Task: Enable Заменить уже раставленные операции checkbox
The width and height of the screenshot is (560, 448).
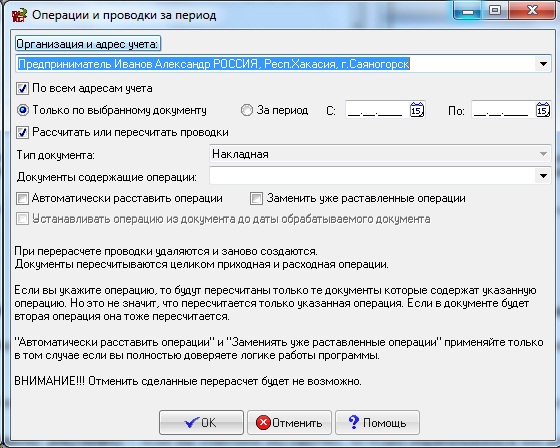Action: pos(256,198)
